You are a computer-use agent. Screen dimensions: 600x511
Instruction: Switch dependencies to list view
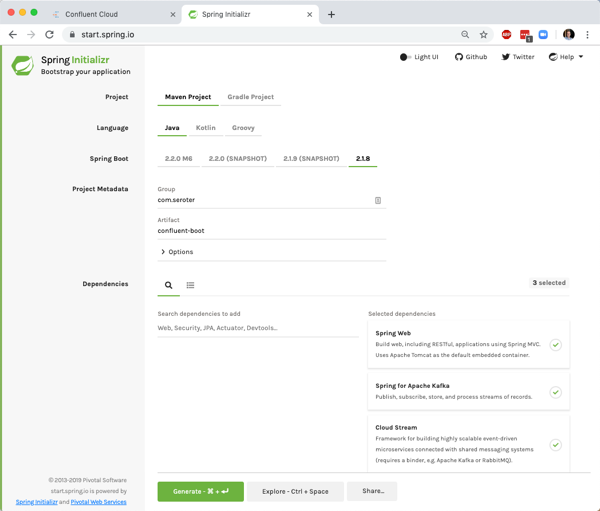tap(190, 285)
